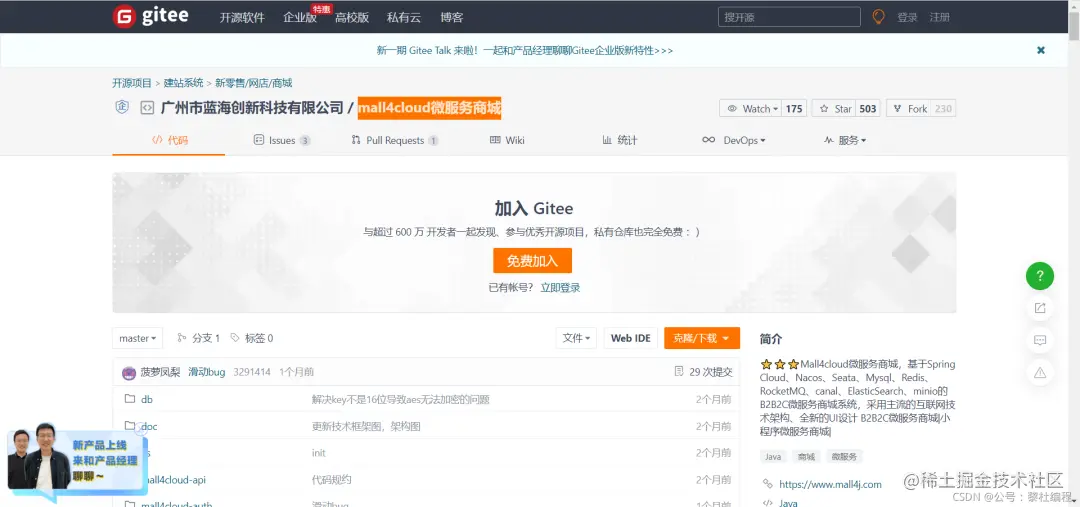Launch the Web IDE
The height and width of the screenshot is (507, 1080).
(631, 338)
